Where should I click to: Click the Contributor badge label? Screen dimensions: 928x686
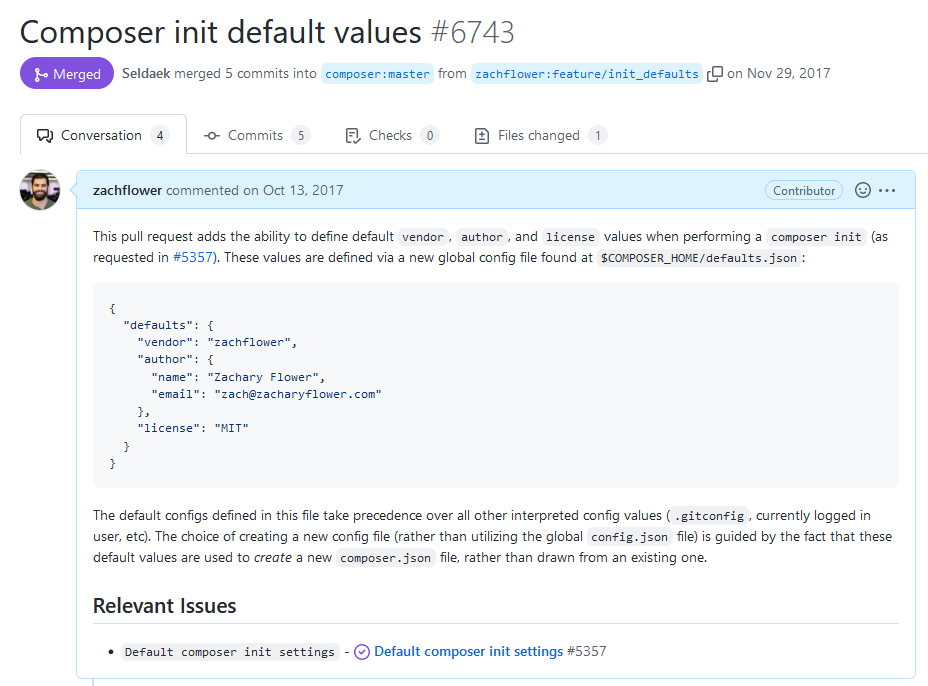804,190
